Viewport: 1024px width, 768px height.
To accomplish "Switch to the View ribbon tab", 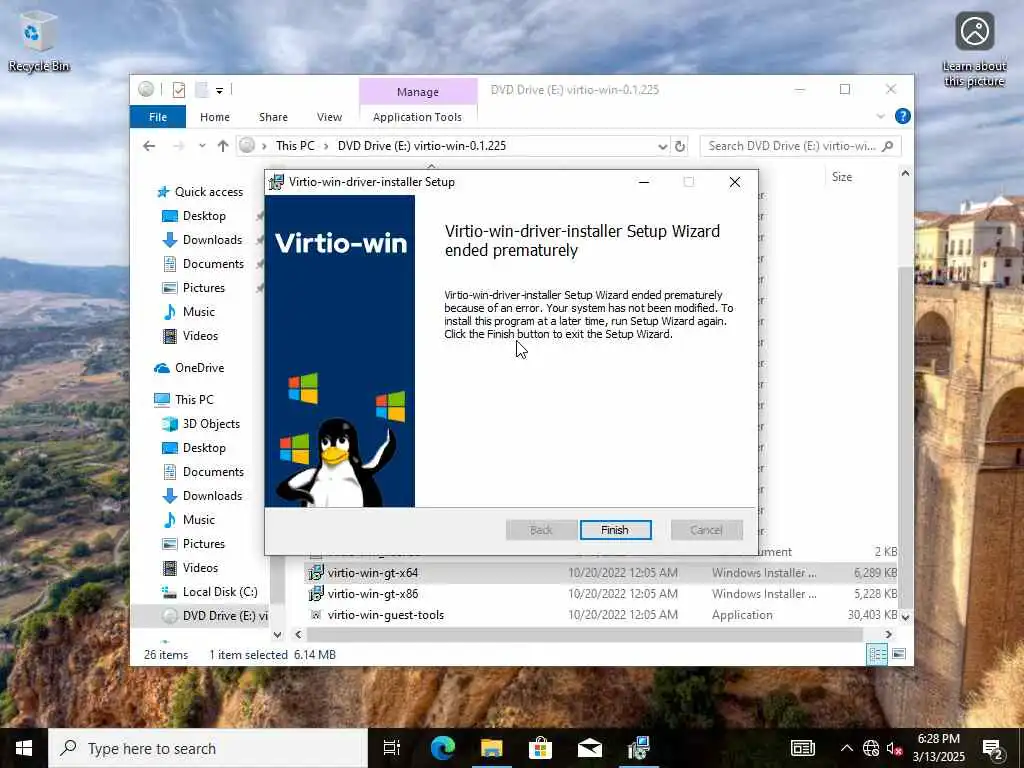I will (329, 117).
